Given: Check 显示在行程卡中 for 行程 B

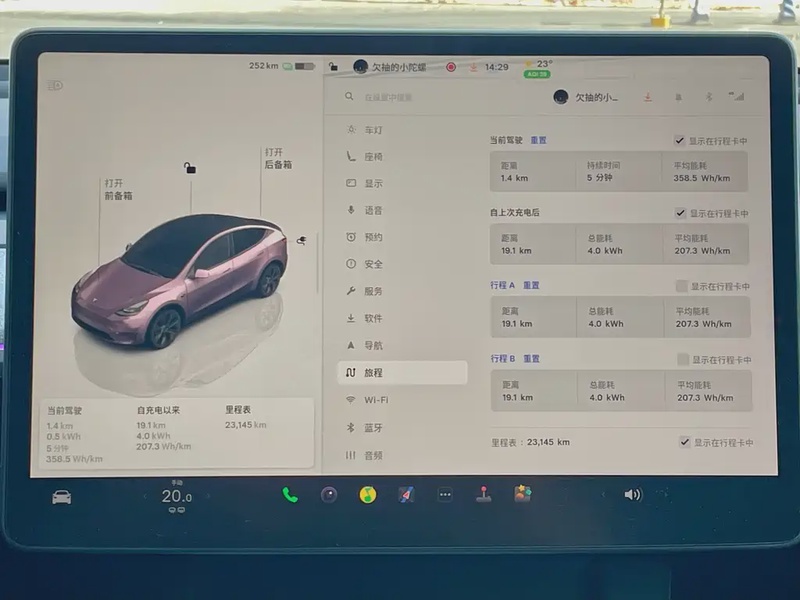Looking at the screenshot, I should 683,359.
